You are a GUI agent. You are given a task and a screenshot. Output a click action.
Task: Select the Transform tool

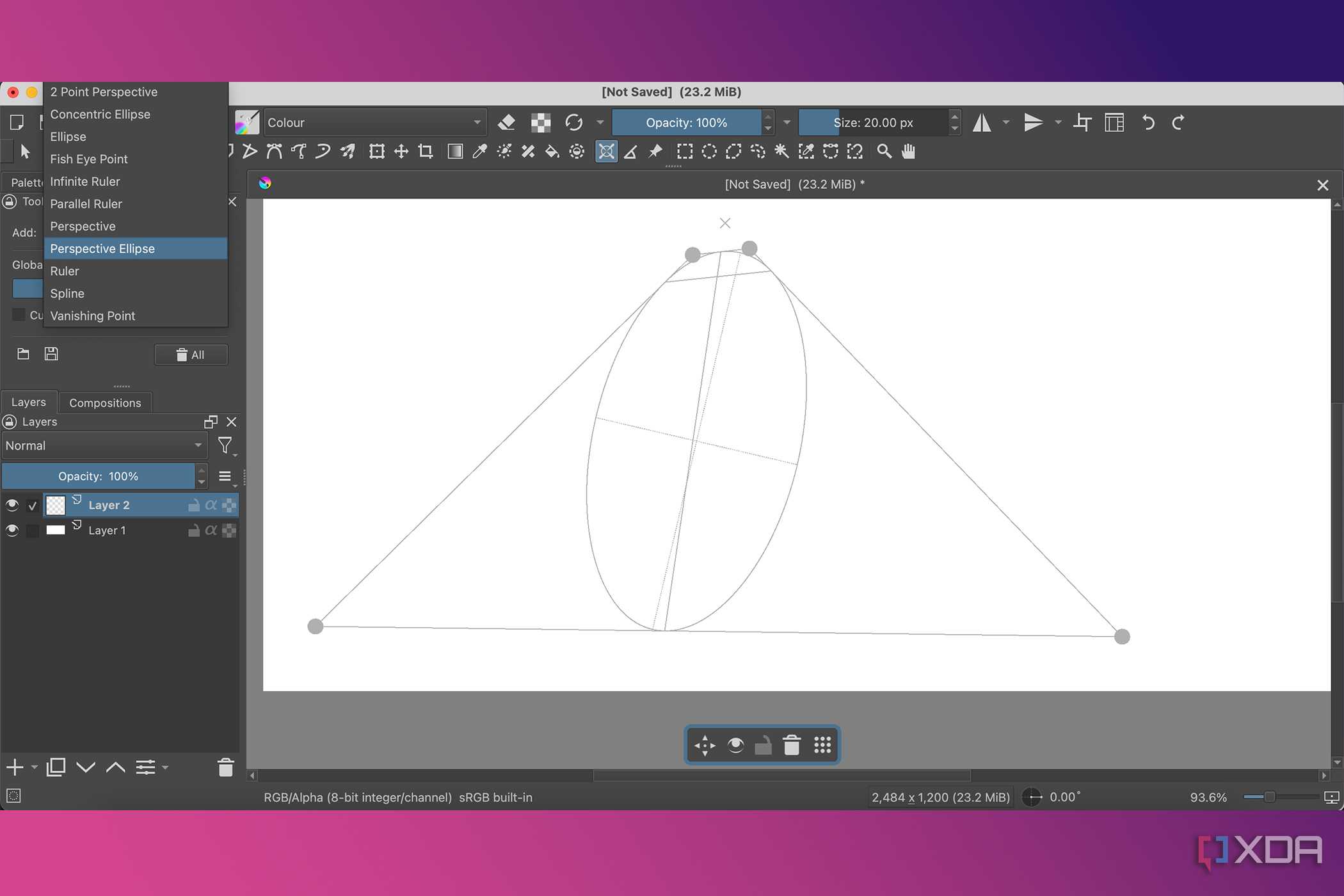377,152
